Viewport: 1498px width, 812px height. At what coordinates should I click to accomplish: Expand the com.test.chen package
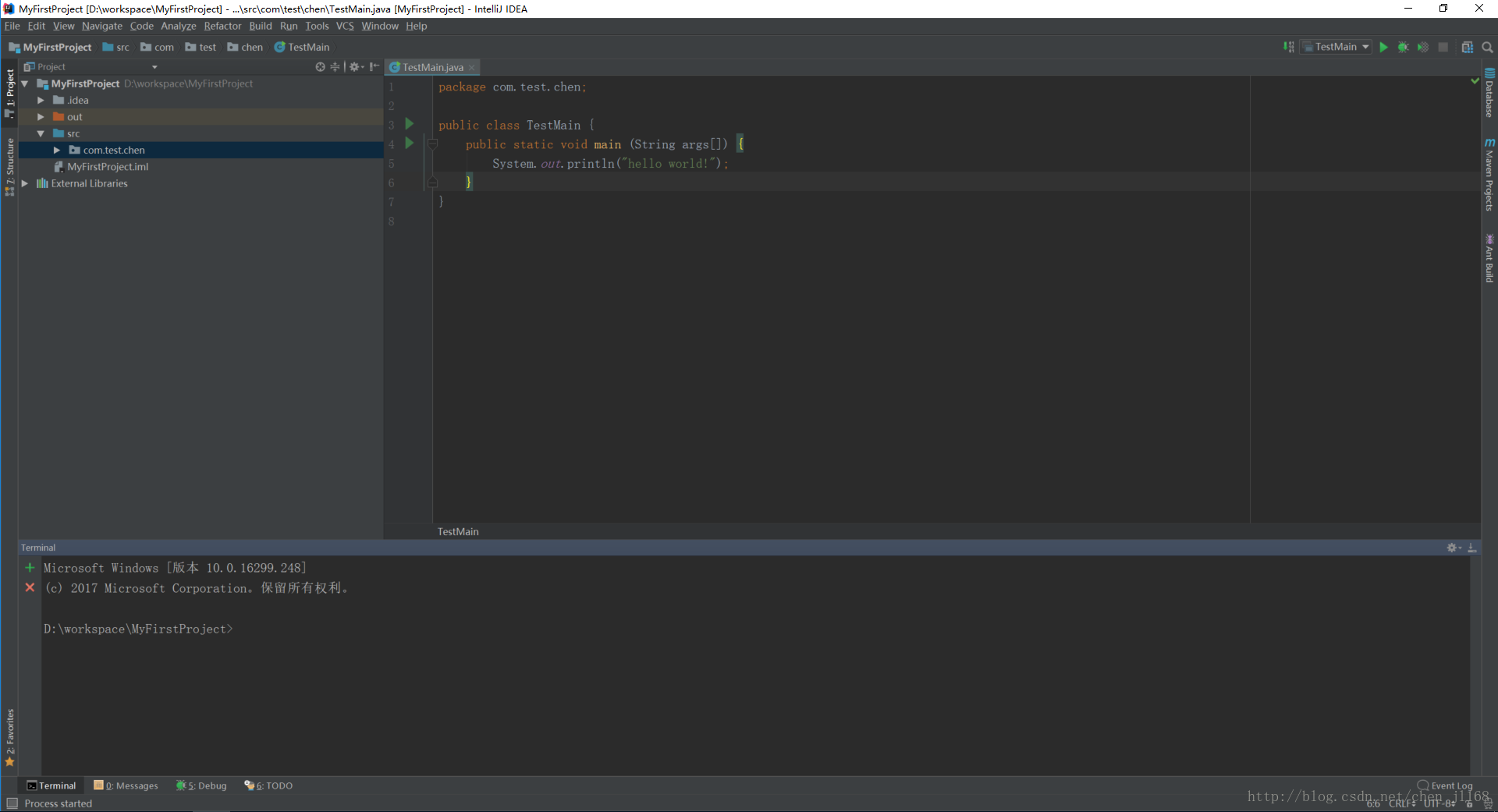(x=57, y=150)
